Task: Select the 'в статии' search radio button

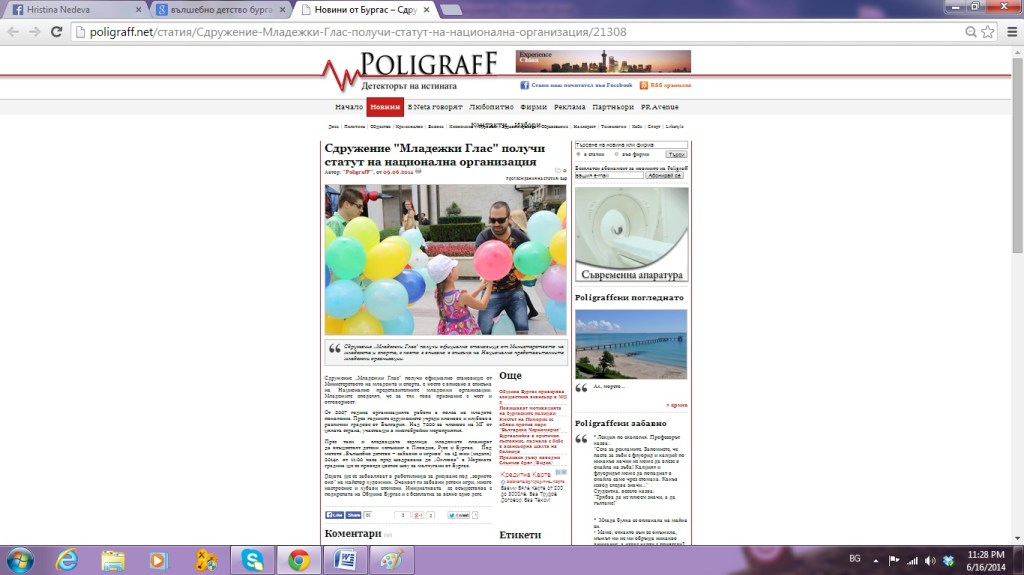Action: 579,154
